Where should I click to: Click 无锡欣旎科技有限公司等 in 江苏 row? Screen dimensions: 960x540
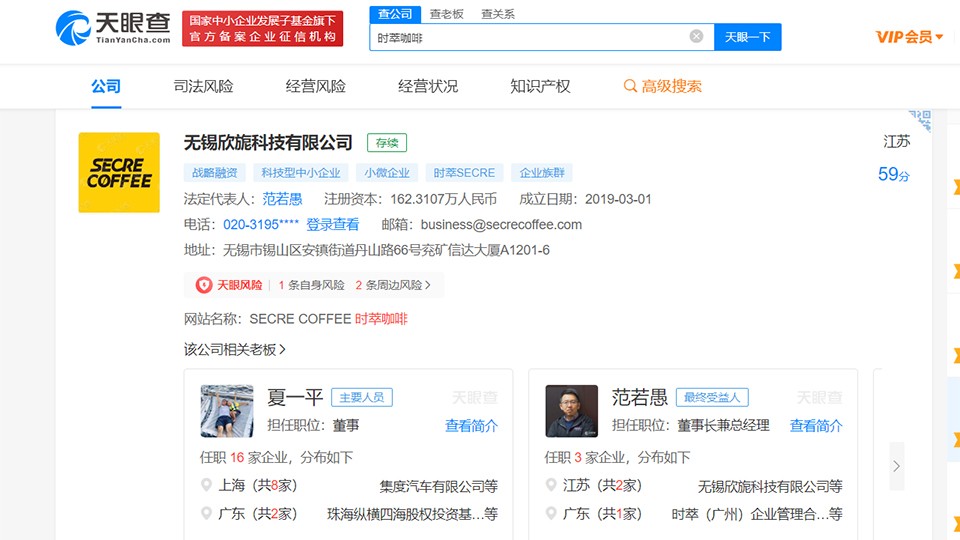(770, 486)
